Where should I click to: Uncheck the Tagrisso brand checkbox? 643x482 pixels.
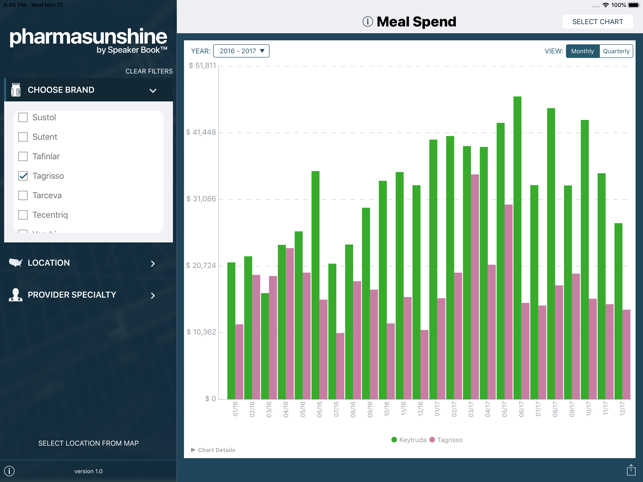click(23, 176)
